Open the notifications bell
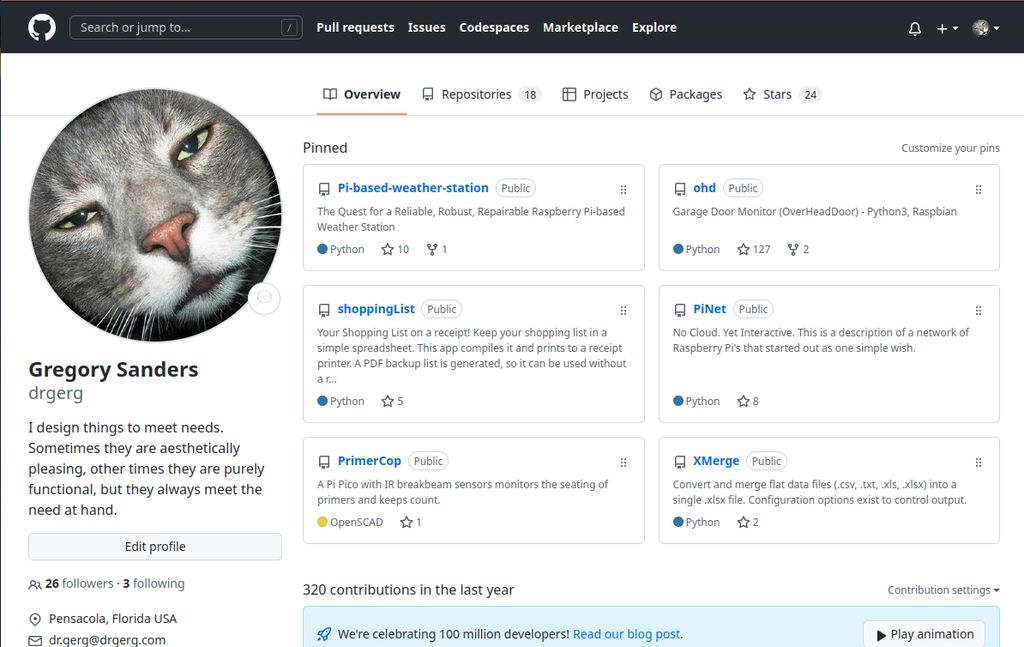This screenshot has width=1024, height=647. 915,28
